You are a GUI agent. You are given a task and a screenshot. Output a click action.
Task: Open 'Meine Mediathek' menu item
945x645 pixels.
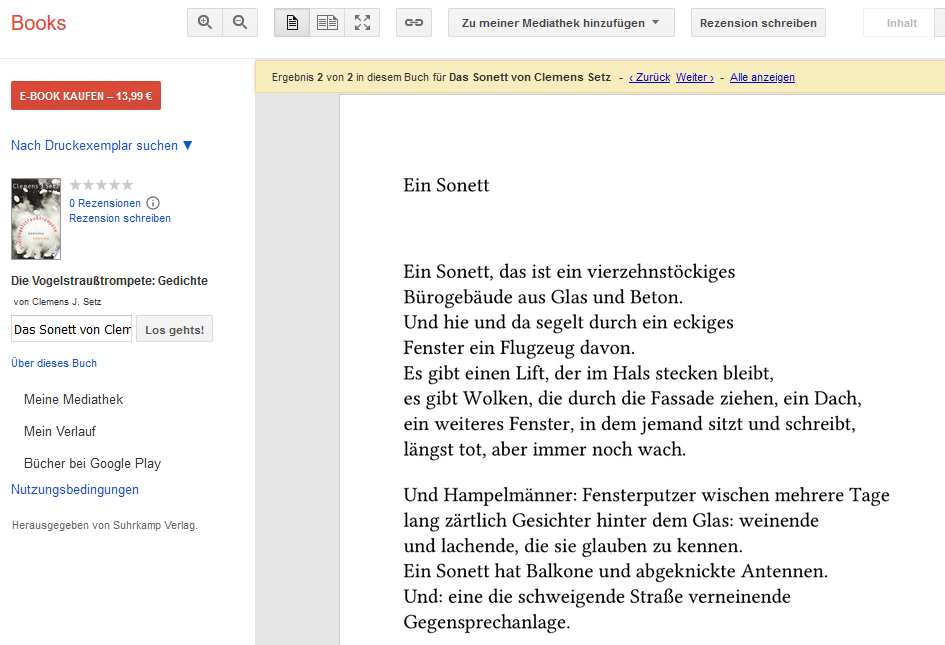(74, 399)
